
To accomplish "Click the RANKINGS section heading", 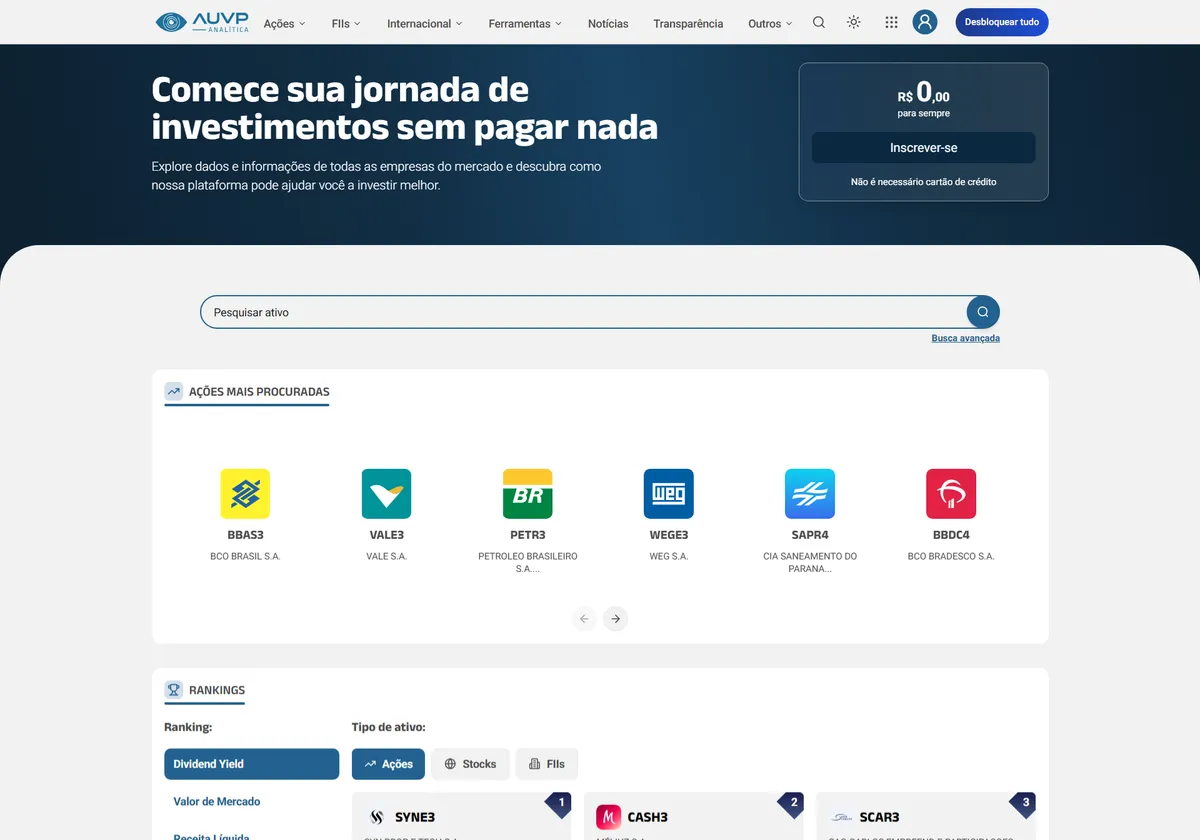I will pos(217,690).
